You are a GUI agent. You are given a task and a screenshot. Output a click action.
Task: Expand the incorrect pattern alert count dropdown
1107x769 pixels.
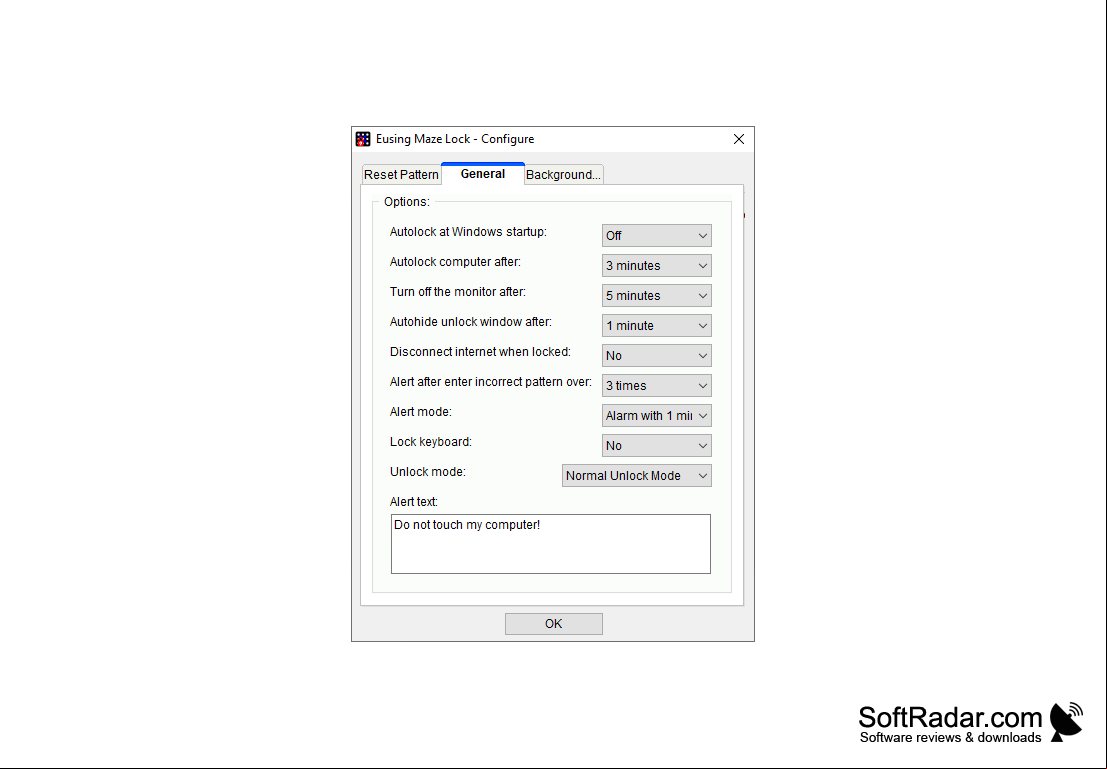[657, 386]
